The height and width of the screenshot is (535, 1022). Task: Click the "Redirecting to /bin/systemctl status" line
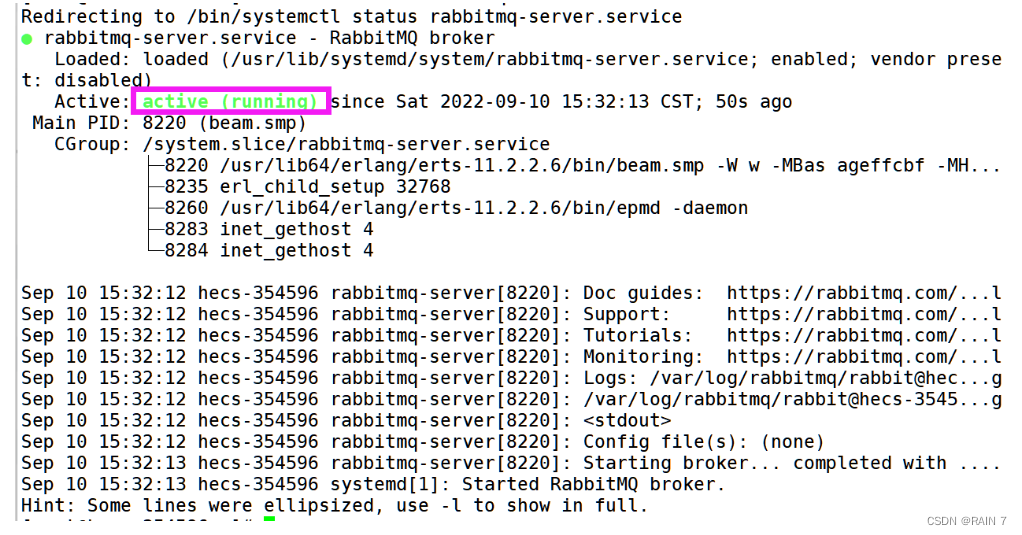351,16
